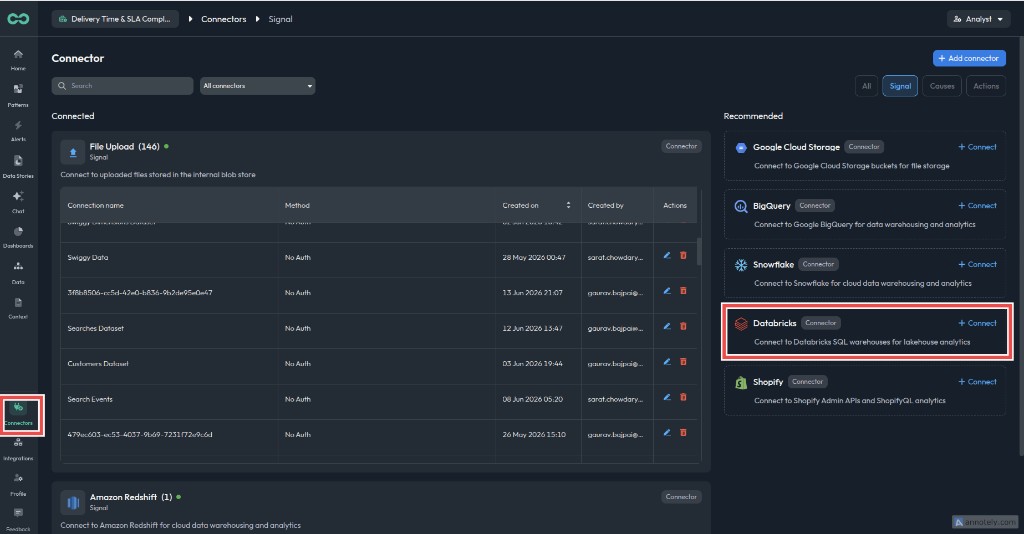Viewport: 1024px width, 534px height.
Task: Connect to BigQuery
Action: pyautogui.click(x=977, y=206)
